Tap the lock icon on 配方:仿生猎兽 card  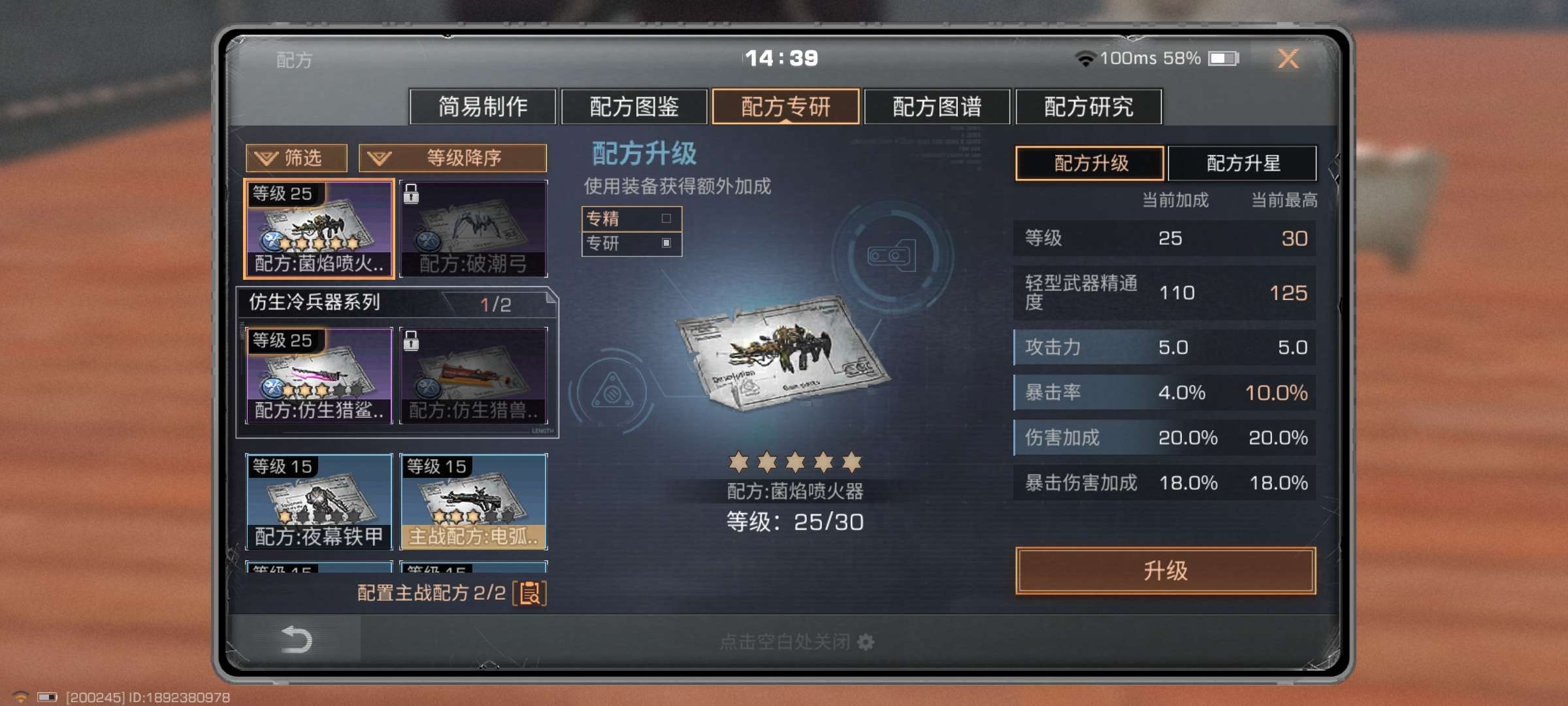point(411,340)
